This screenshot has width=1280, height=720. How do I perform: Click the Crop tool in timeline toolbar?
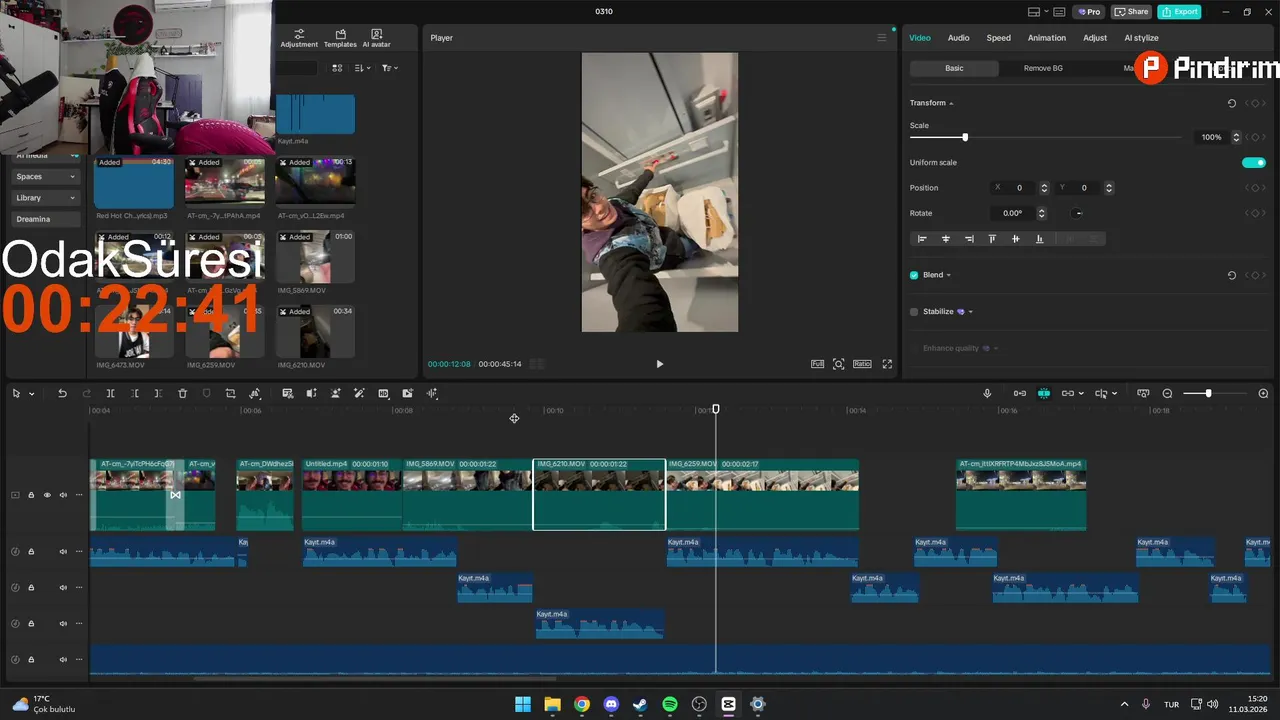point(230,394)
